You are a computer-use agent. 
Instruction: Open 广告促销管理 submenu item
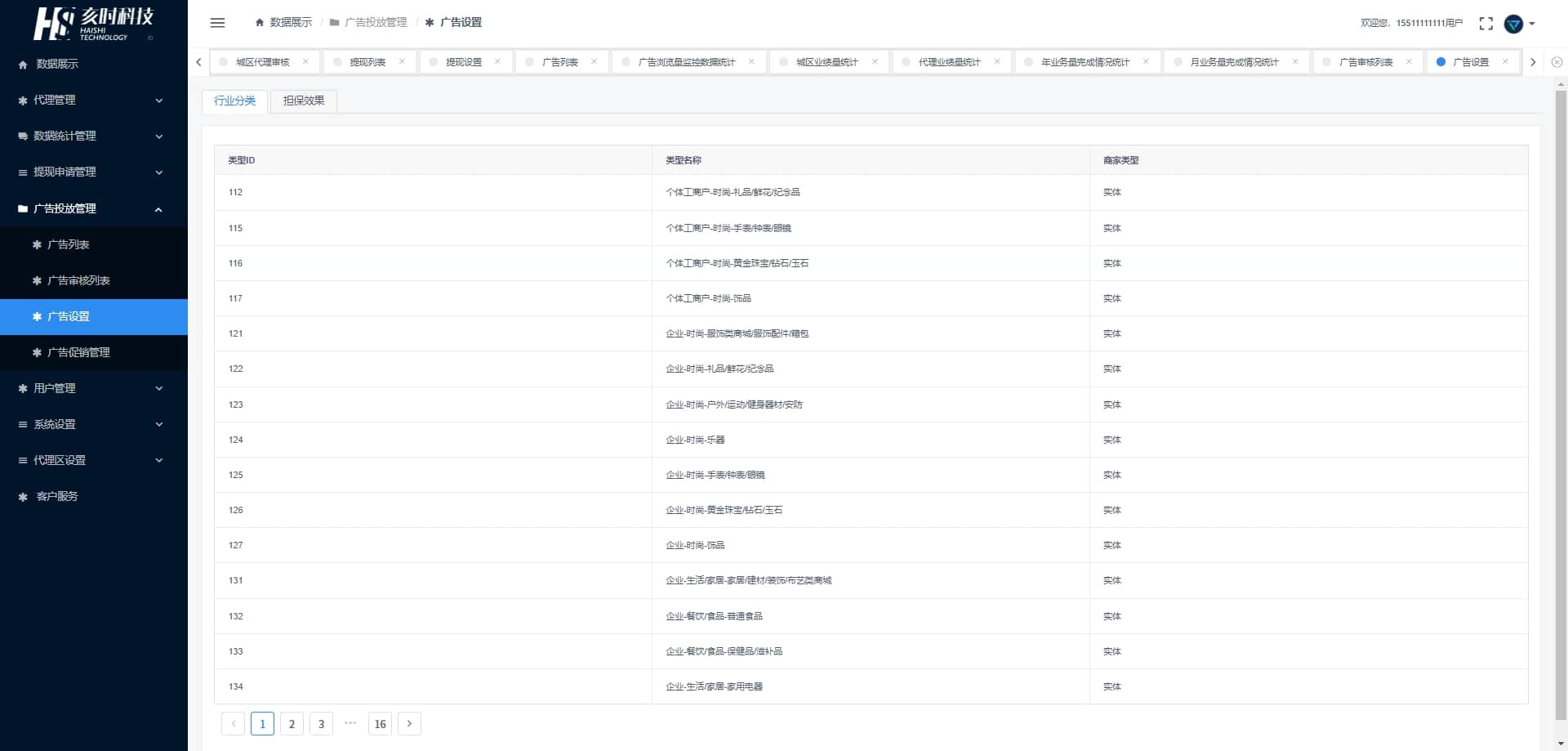click(94, 352)
